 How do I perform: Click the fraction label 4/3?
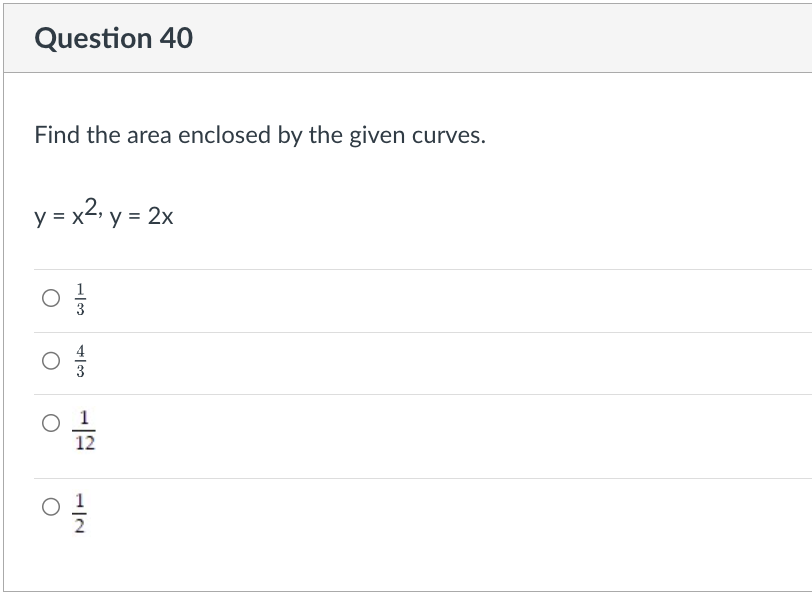click(x=82, y=361)
